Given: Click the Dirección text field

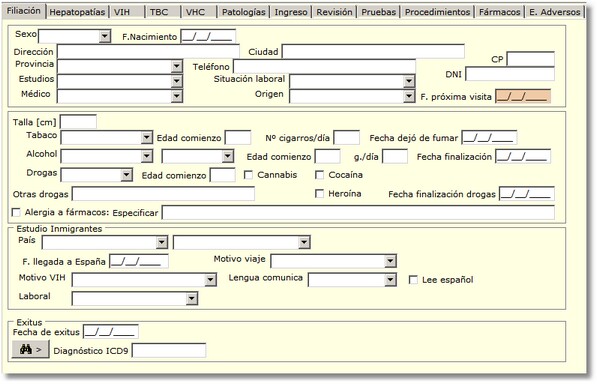Looking at the screenshot, I should [148, 51].
